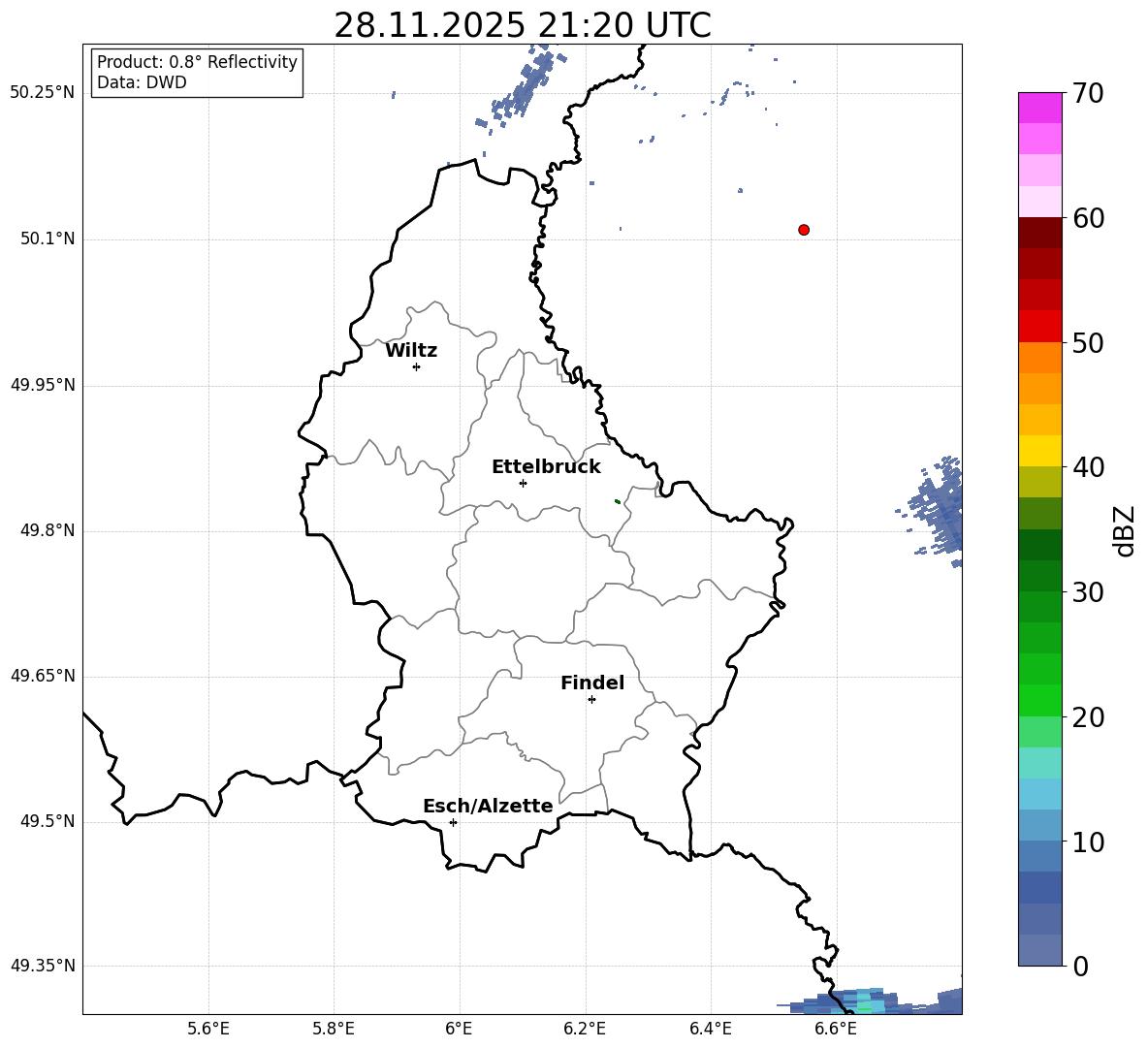Click the red dot marker on the map
The image size is (1148, 1048).
804,230
